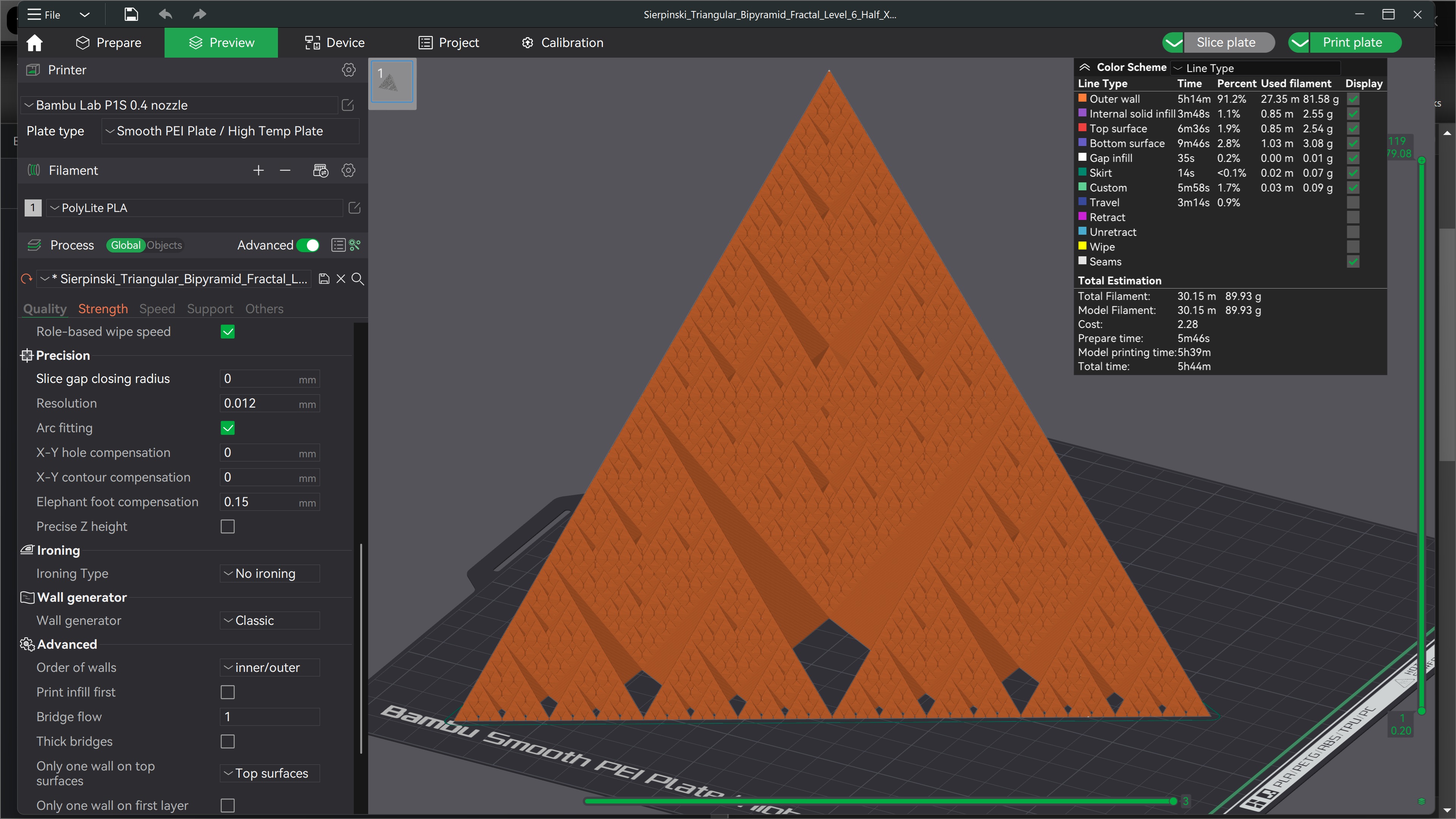
Task: Uncheck Arc fitting checkbox
Action: pyautogui.click(x=227, y=428)
